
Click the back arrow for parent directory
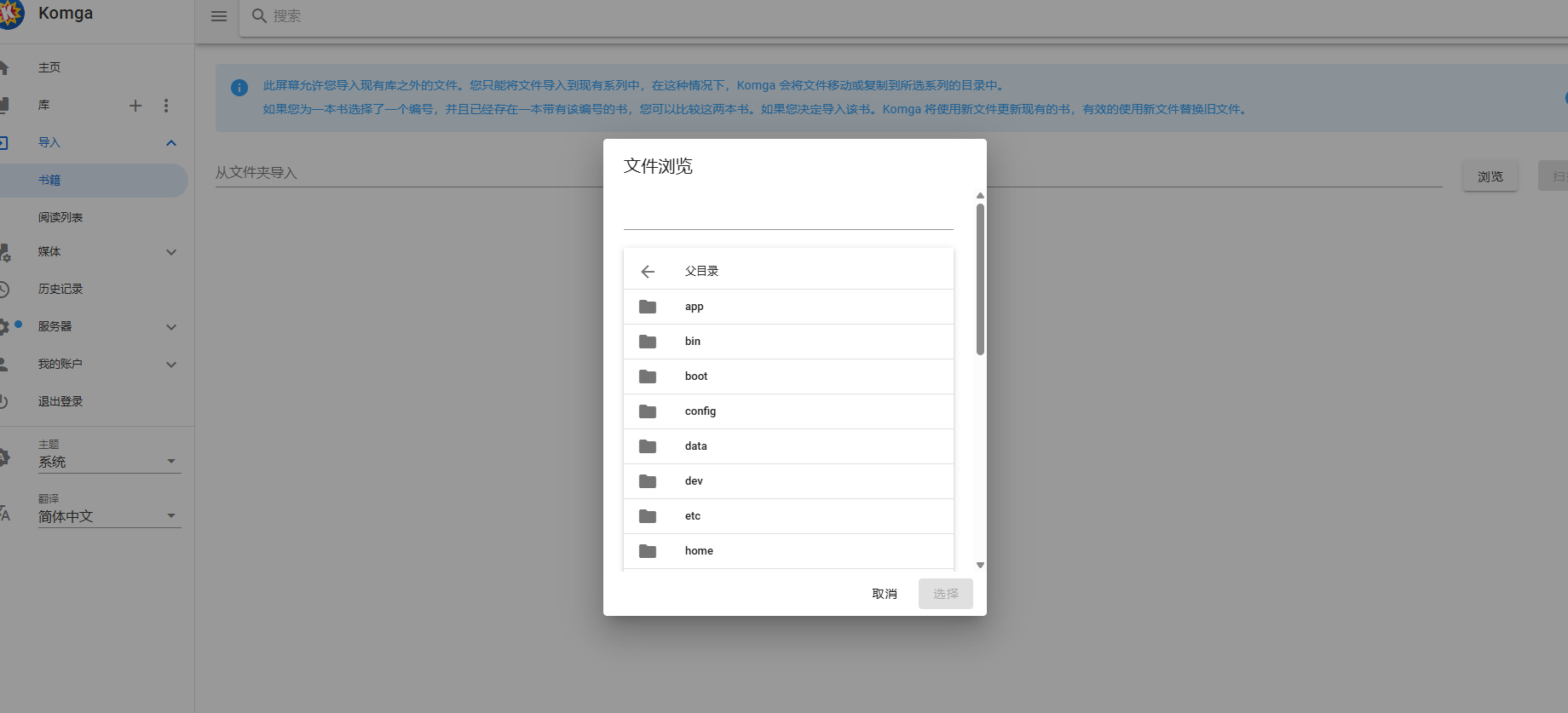pyautogui.click(x=648, y=272)
